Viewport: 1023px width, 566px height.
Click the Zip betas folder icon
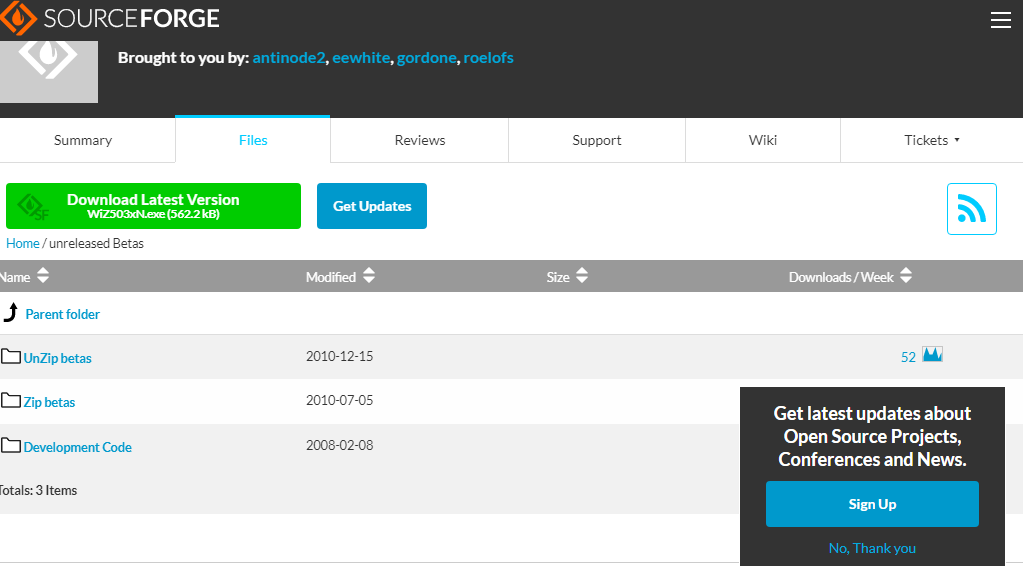click(10, 400)
